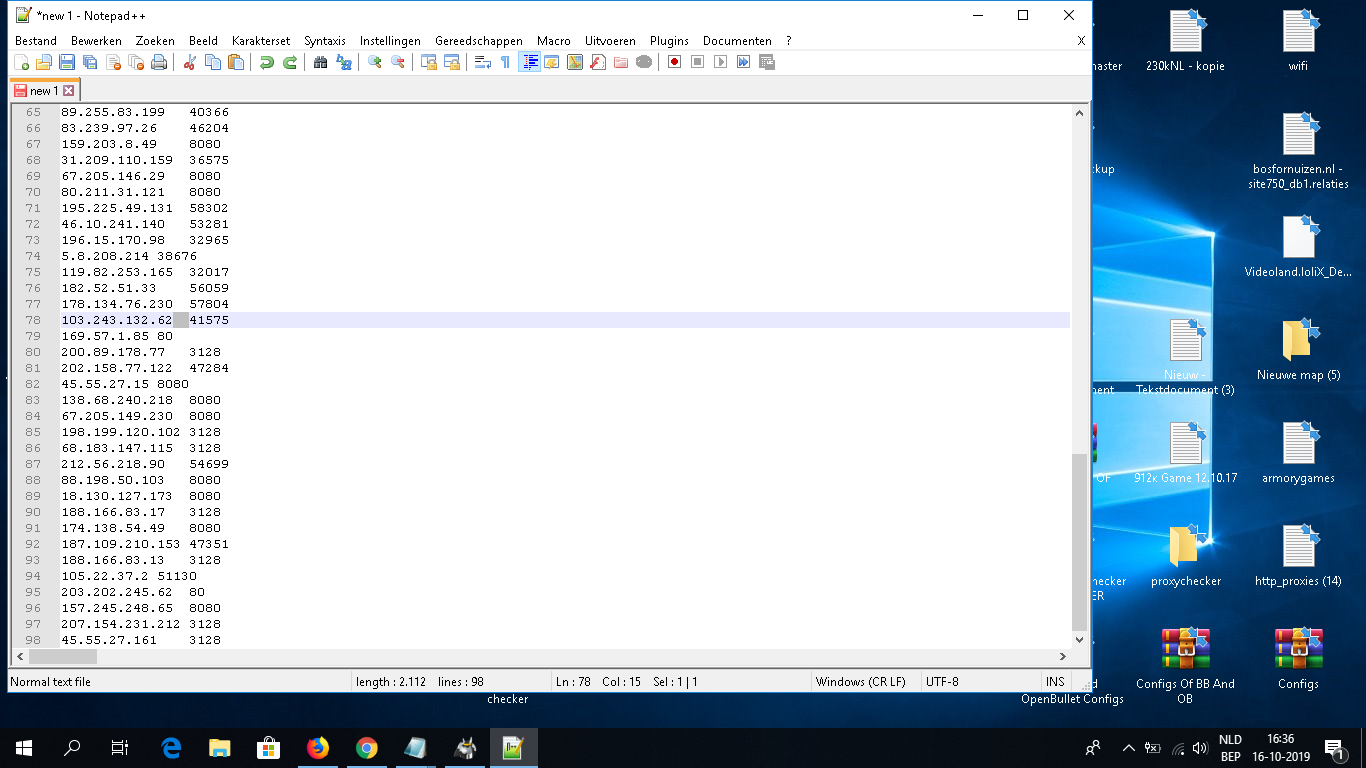
Task: Click the vertical scrollbar down arrow
Action: point(1079,639)
